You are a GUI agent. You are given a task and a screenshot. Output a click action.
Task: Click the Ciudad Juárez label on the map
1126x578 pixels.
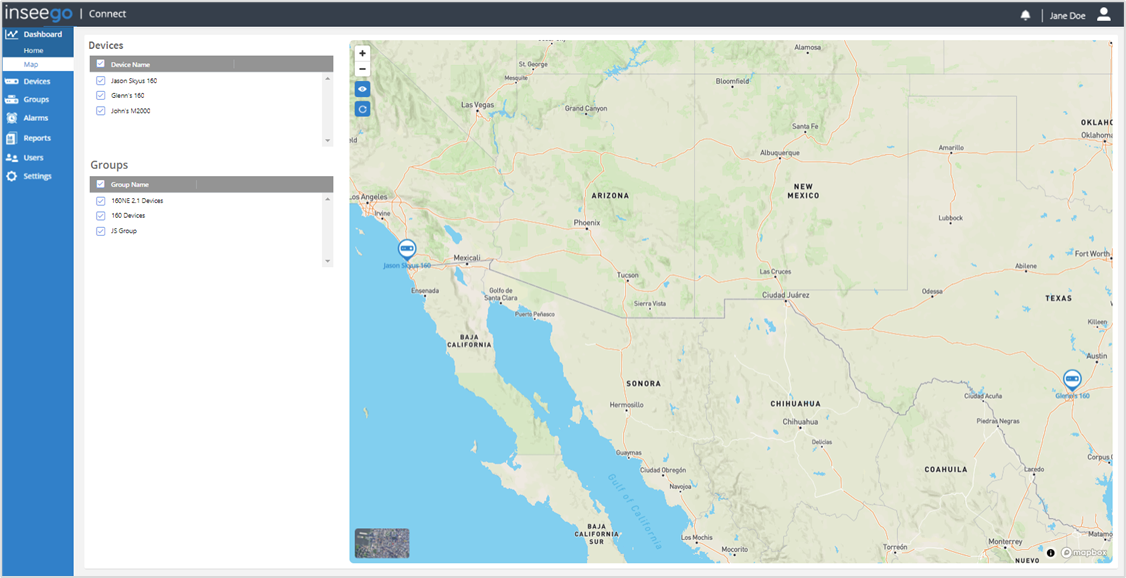pyautogui.click(x=786, y=294)
